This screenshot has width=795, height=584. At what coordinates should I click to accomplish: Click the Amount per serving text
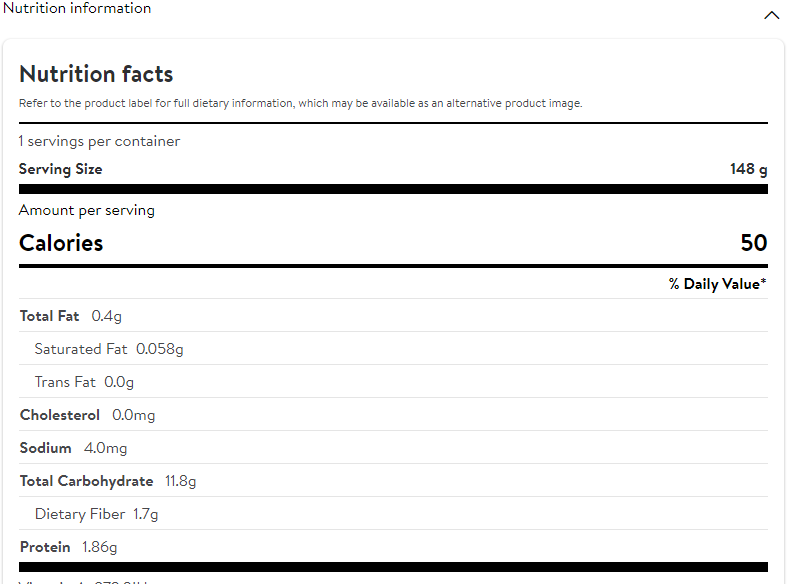87,210
